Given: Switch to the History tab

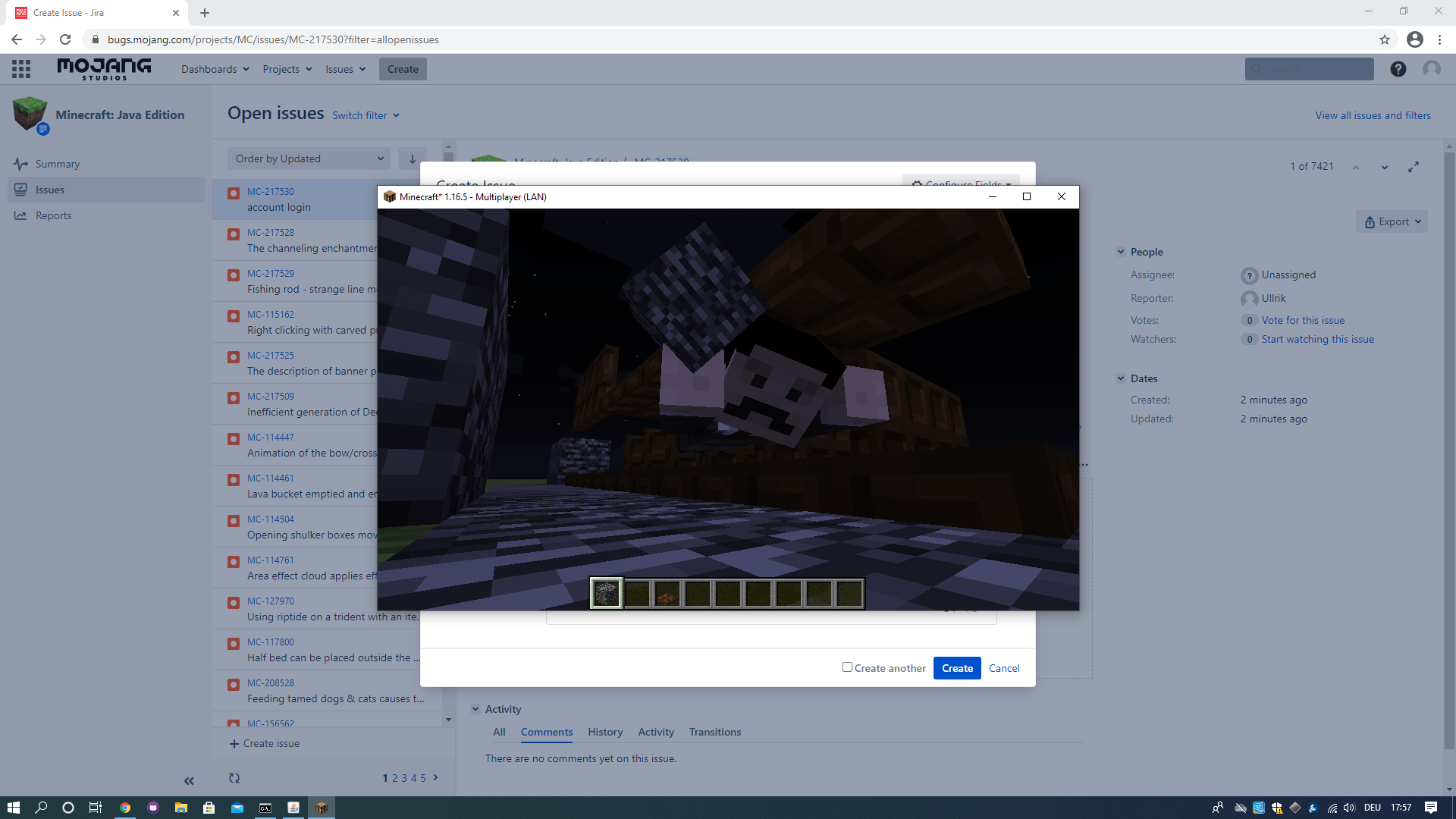Looking at the screenshot, I should 604,732.
